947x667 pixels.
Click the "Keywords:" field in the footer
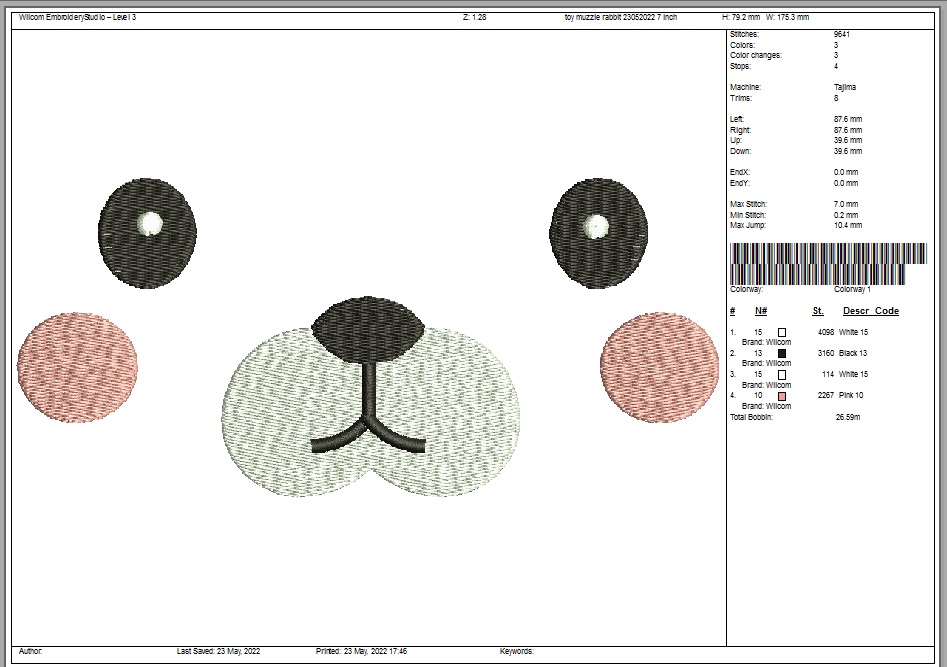point(516,651)
